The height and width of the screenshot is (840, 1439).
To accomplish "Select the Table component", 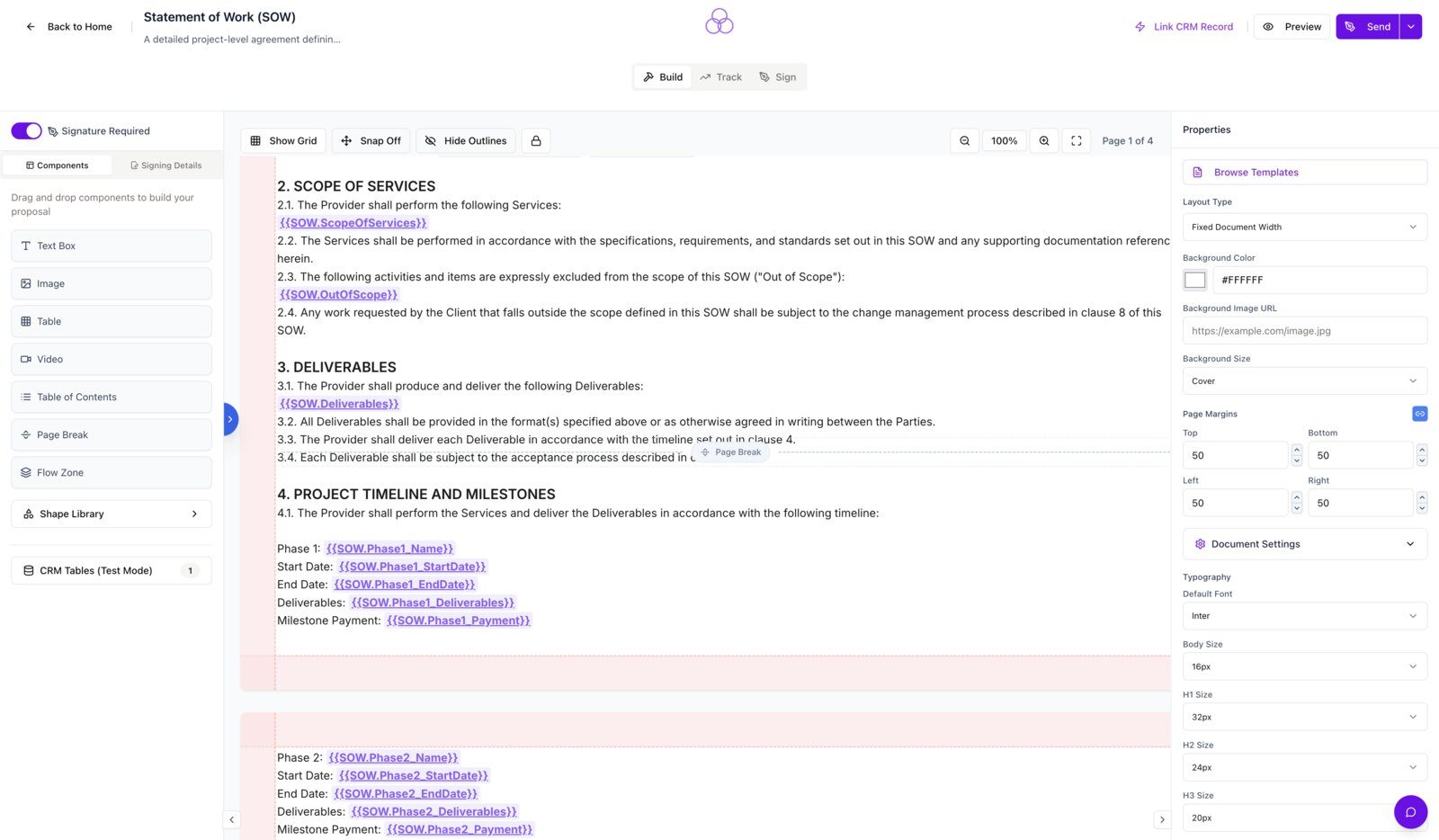I will click(112, 321).
